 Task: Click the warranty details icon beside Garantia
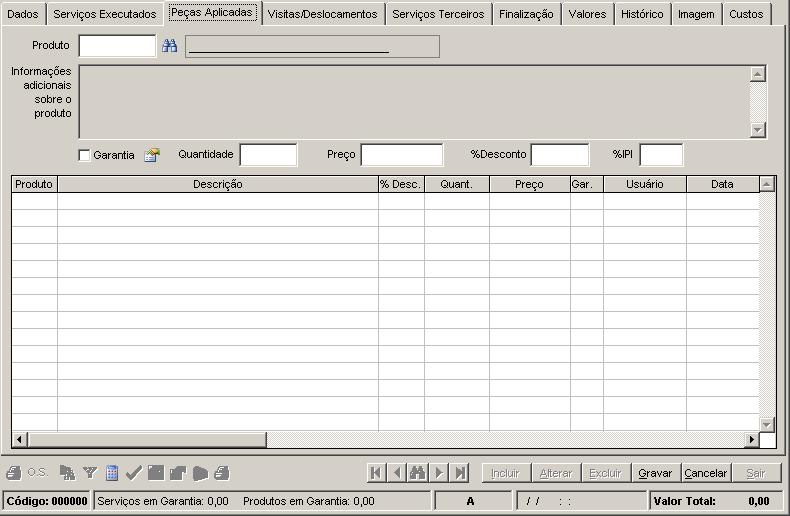click(x=152, y=155)
